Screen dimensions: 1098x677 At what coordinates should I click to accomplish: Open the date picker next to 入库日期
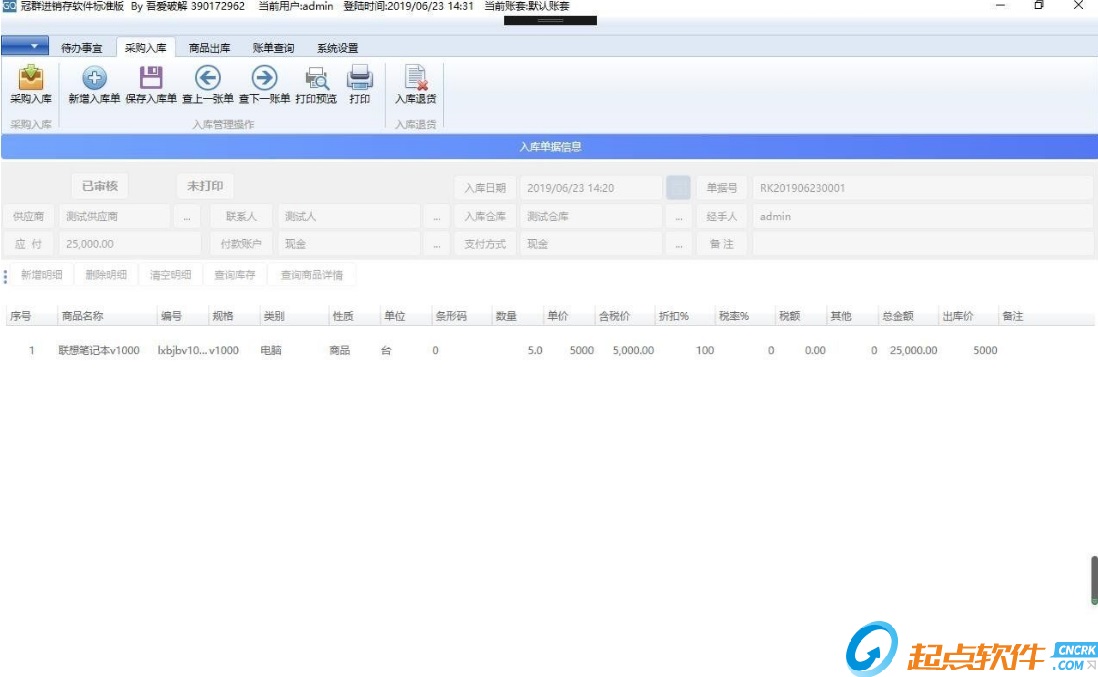click(x=677, y=187)
